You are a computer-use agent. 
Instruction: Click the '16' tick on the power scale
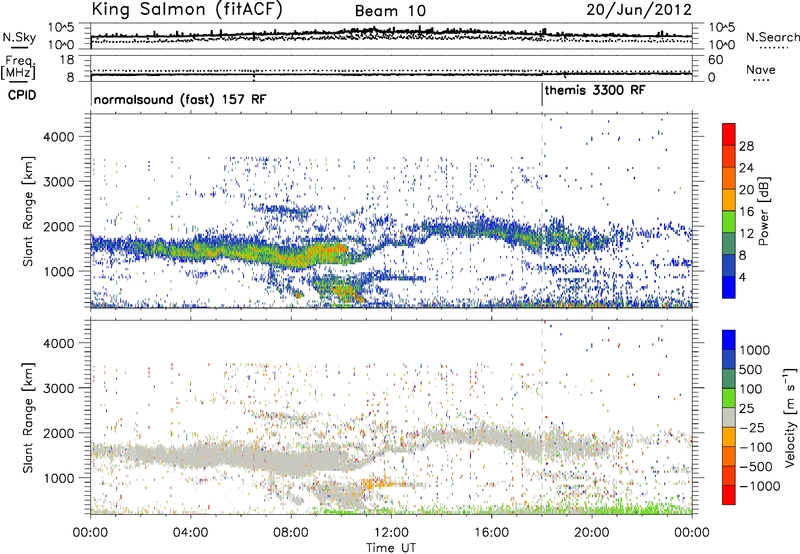tap(746, 212)
